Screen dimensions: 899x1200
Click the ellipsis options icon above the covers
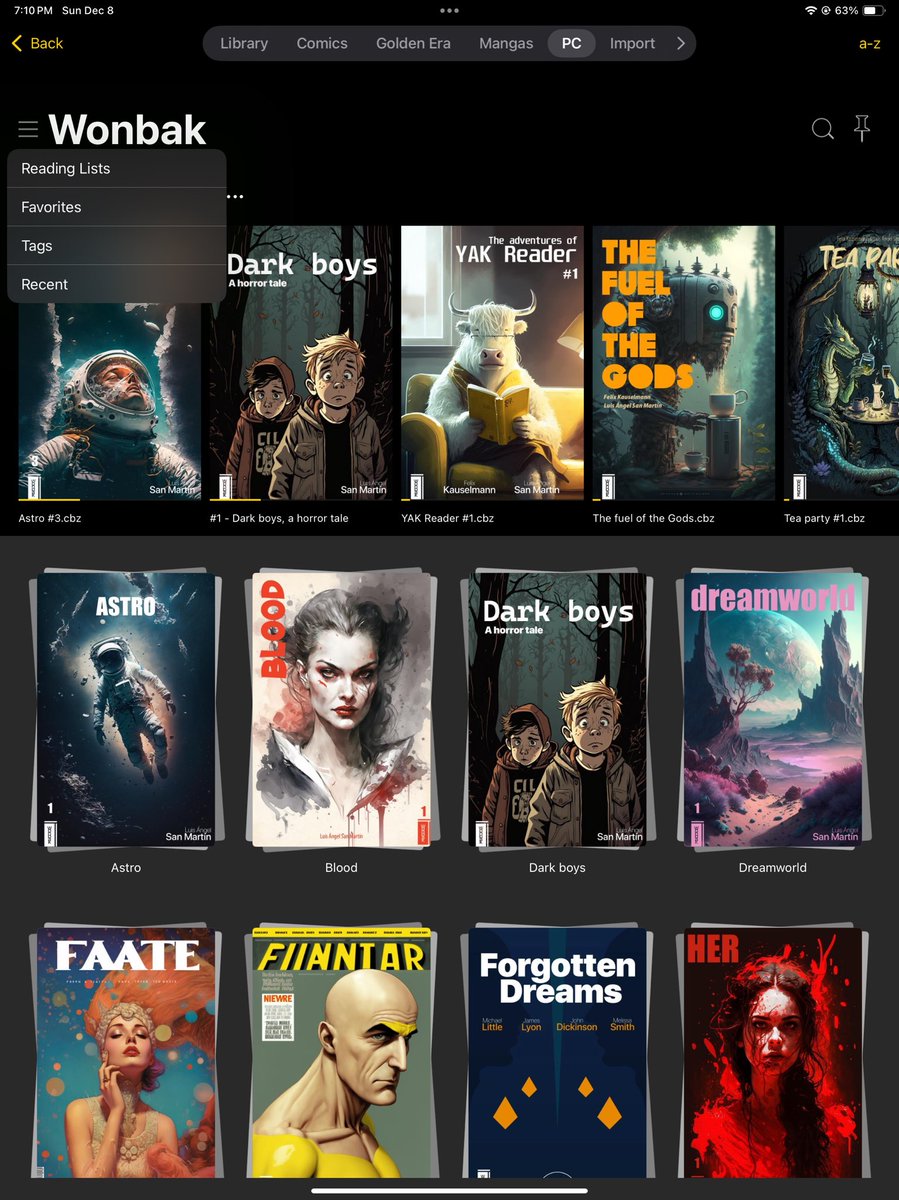click(x=236, y=197)
